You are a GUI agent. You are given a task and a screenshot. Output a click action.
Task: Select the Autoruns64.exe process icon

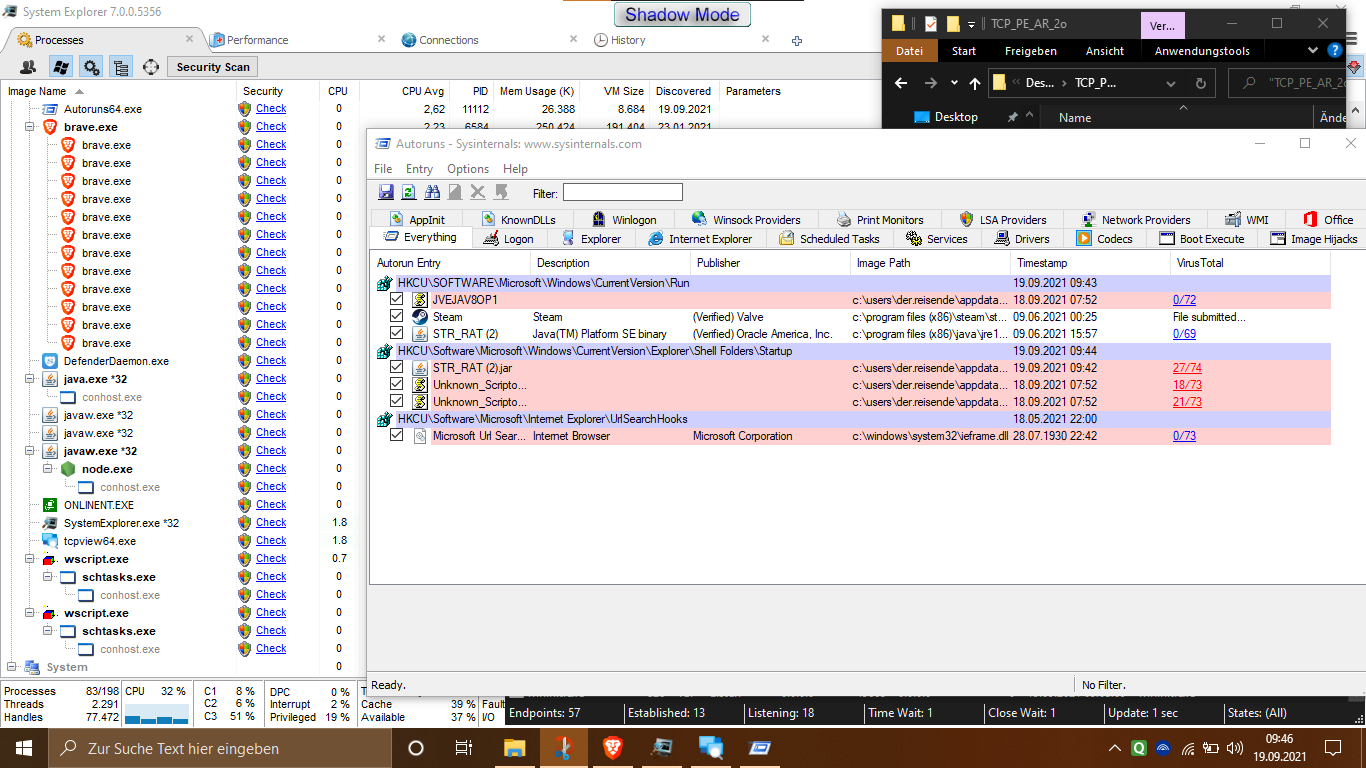click(50, 109)
